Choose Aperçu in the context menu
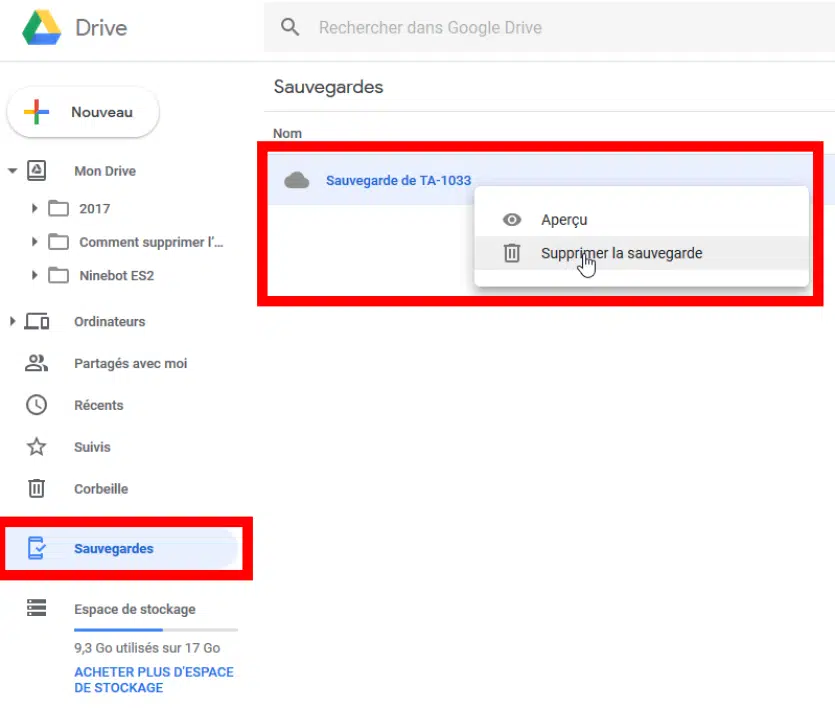Image resolution: width=835 pixels, height=708 pixels. pyautogui.click(x=641, y=219)
